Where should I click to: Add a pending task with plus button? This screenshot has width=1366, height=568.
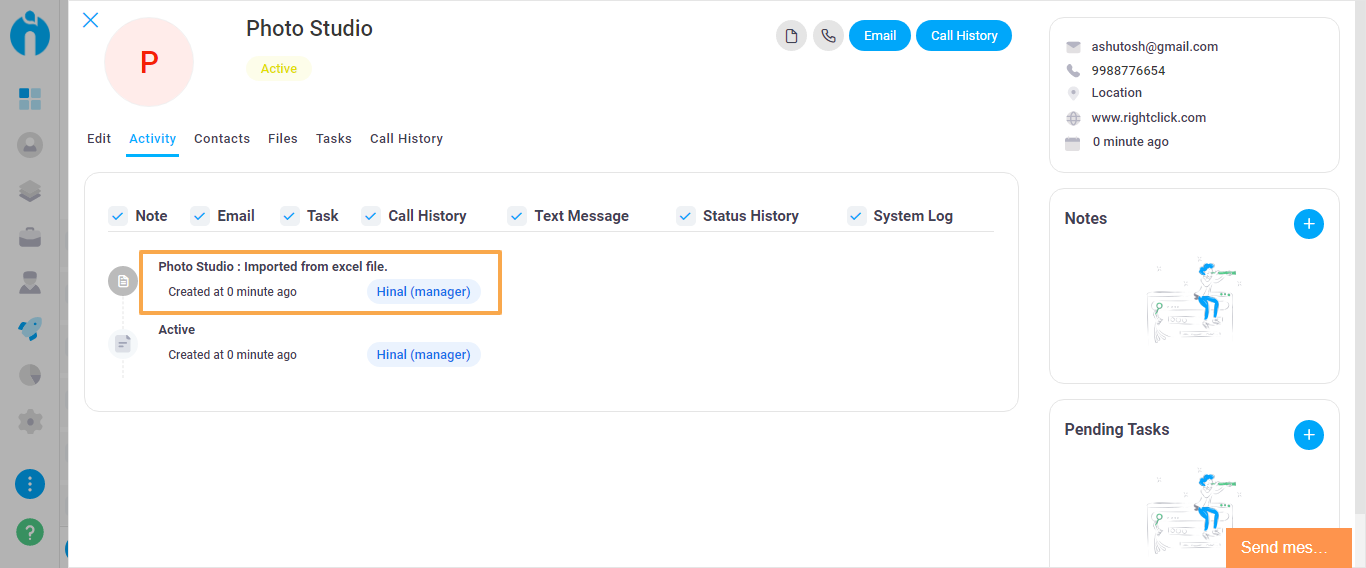(1308, 435)
